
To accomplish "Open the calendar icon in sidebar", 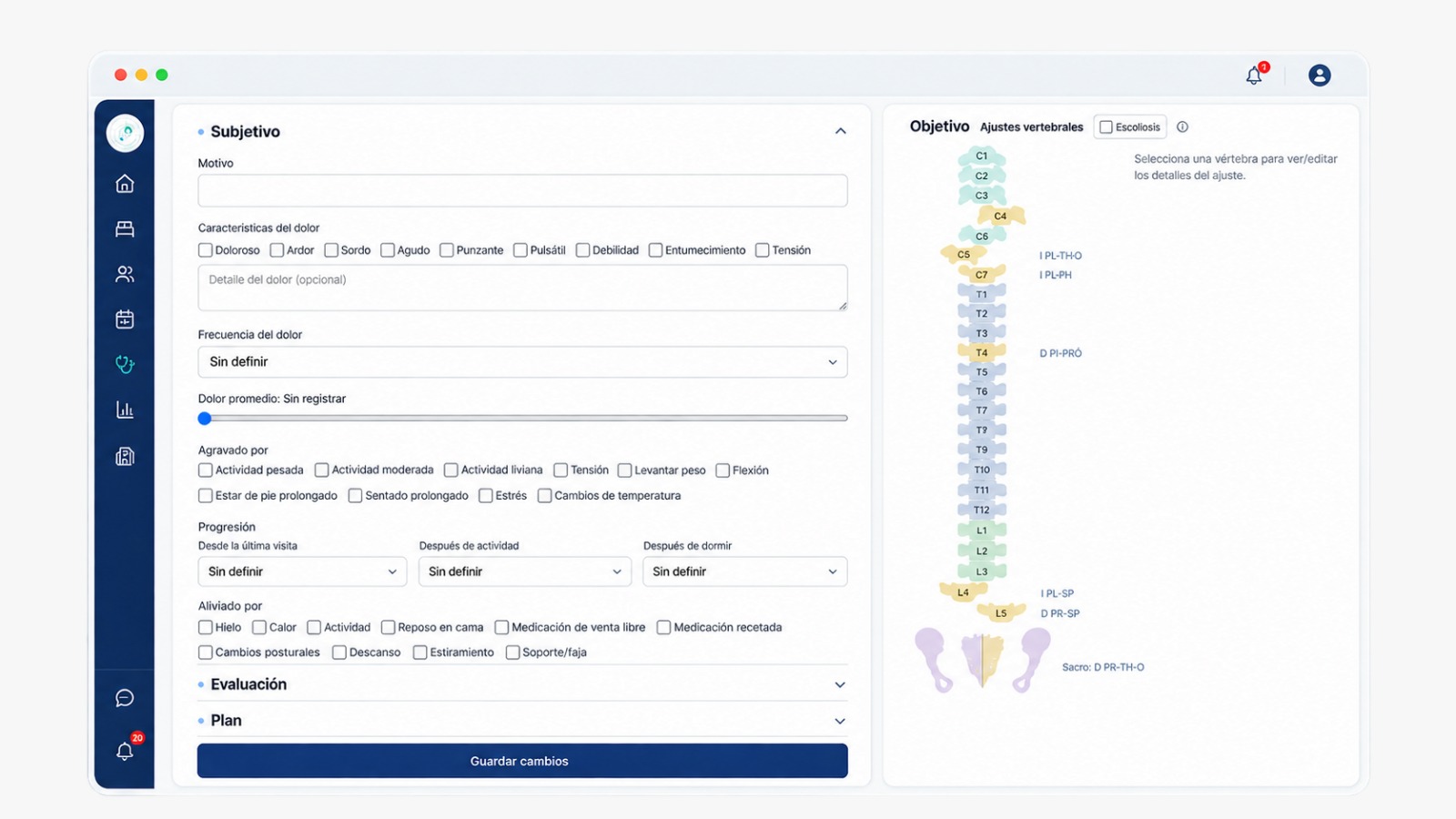I will click(125, 319).
